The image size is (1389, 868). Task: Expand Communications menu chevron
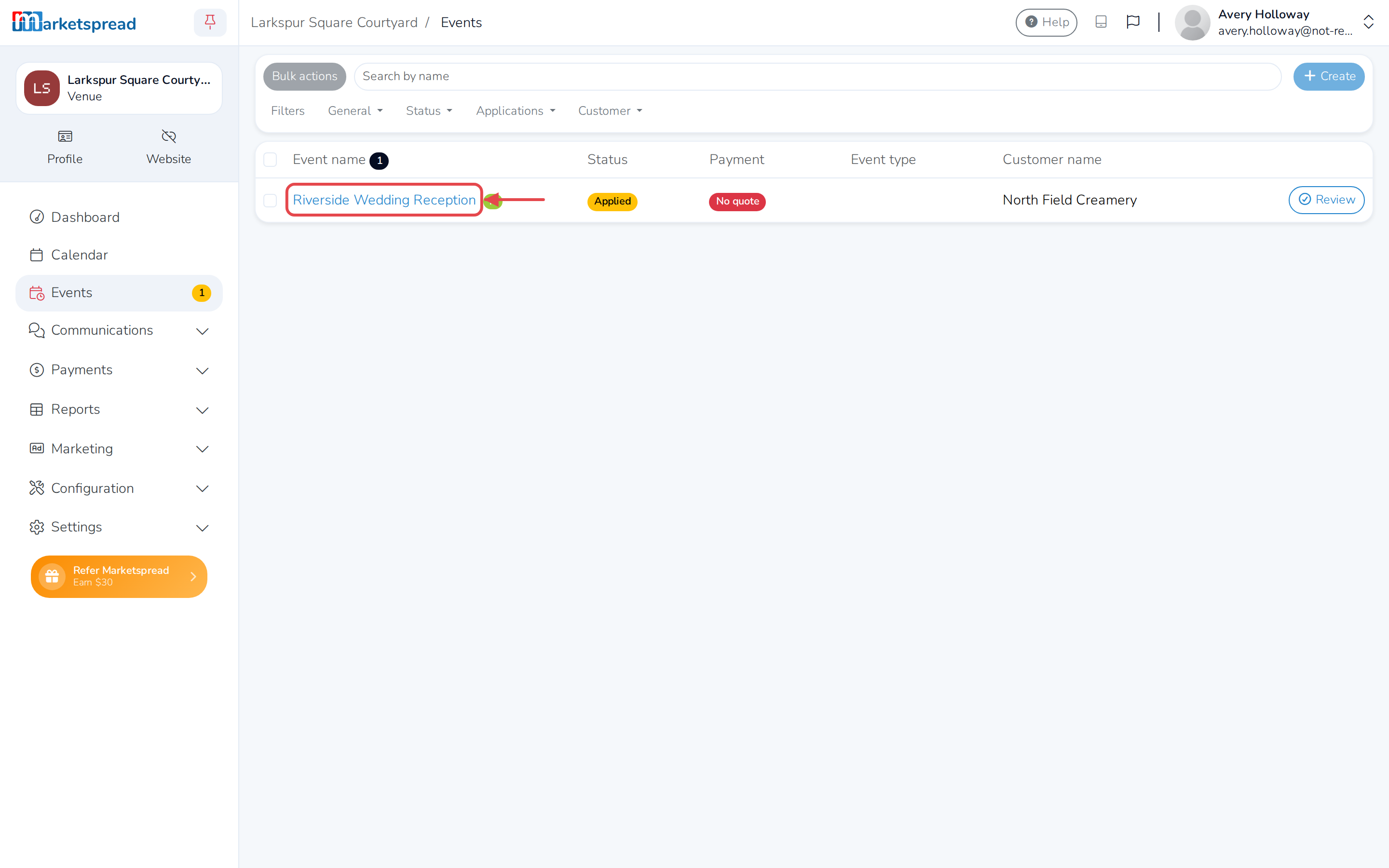[202, 331]
